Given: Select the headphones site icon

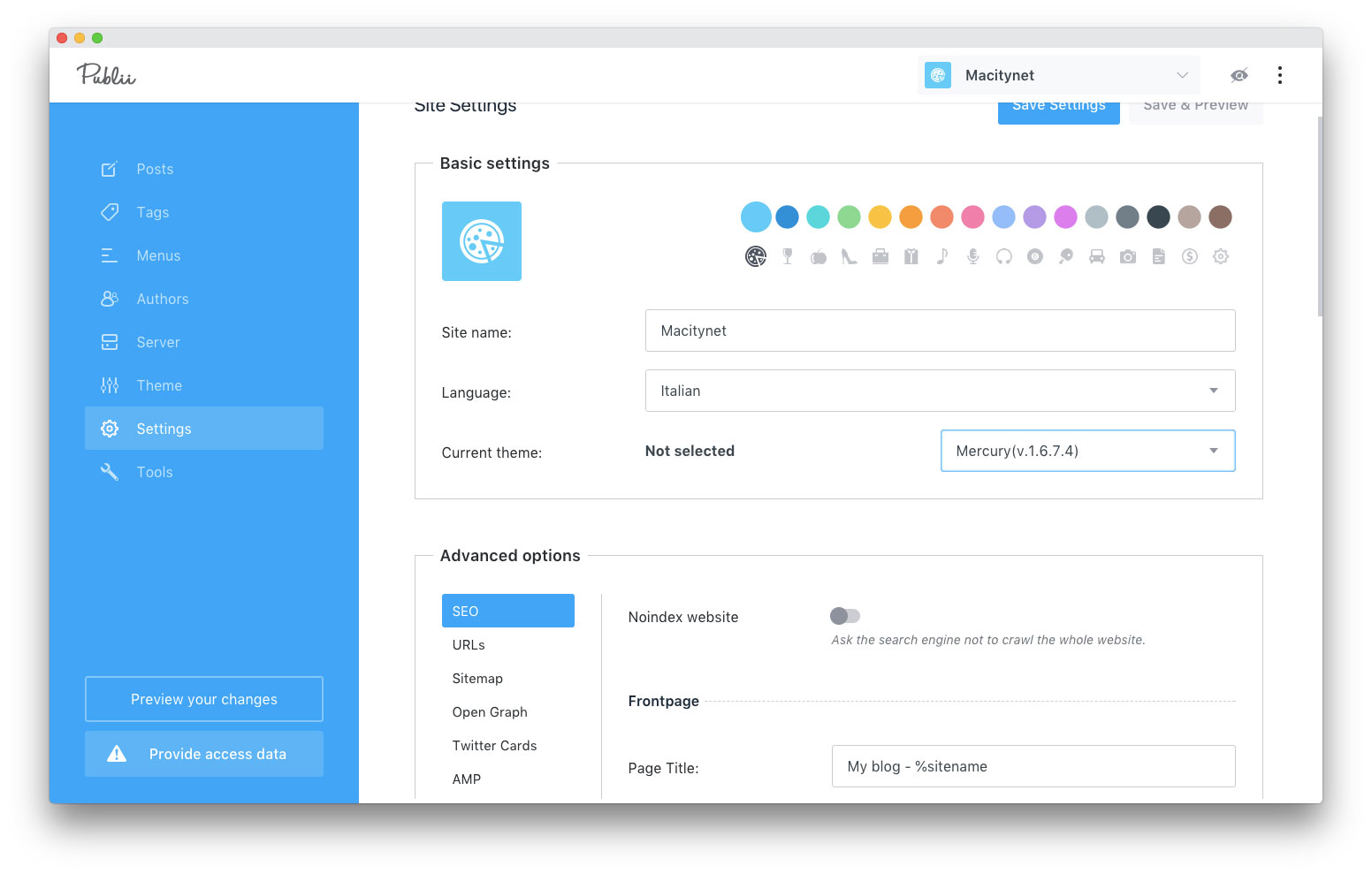Looking at the screenshot, I should coord(1004,256).
